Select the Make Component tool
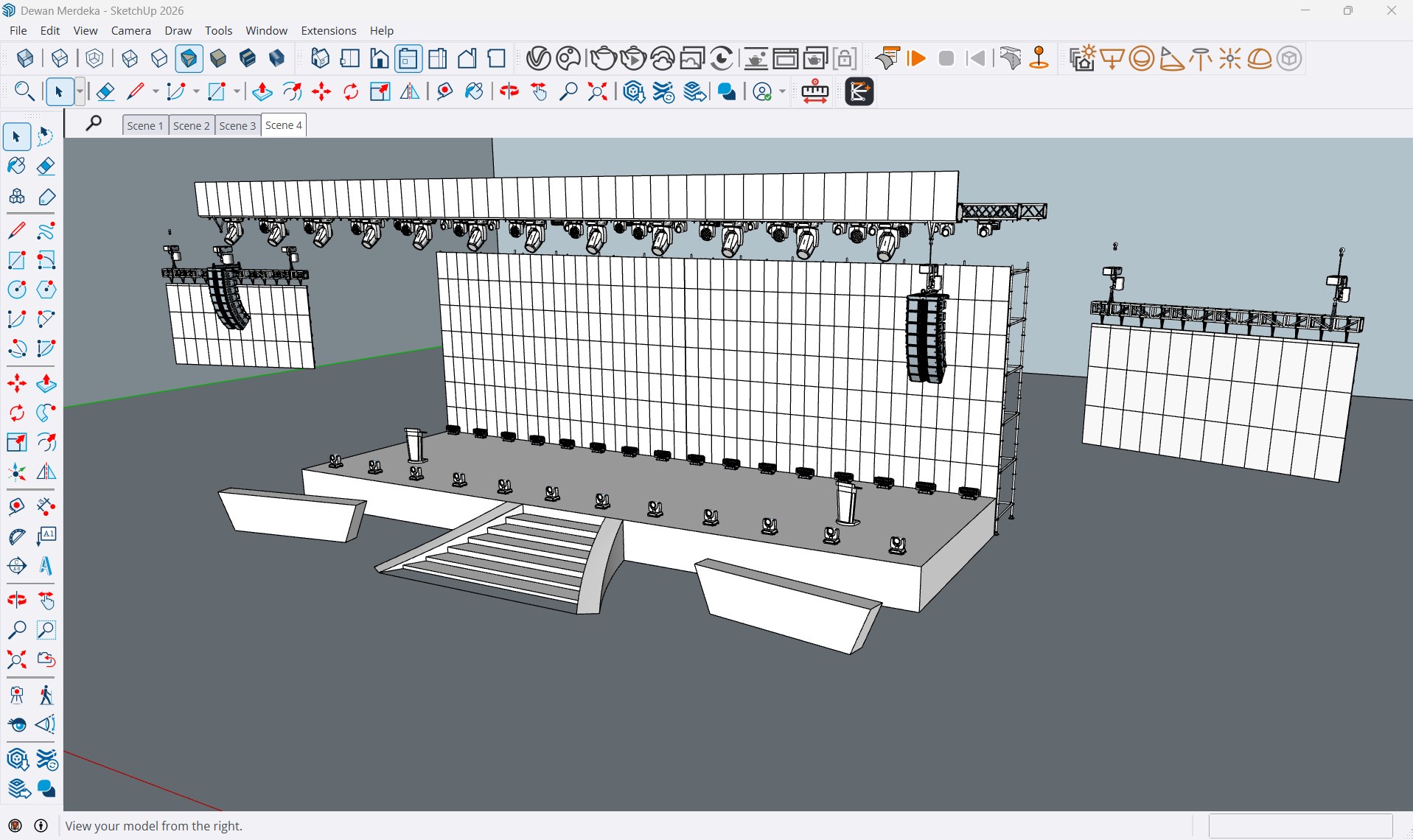This screenshot has height=840, width=1413. tap(16, 197)
